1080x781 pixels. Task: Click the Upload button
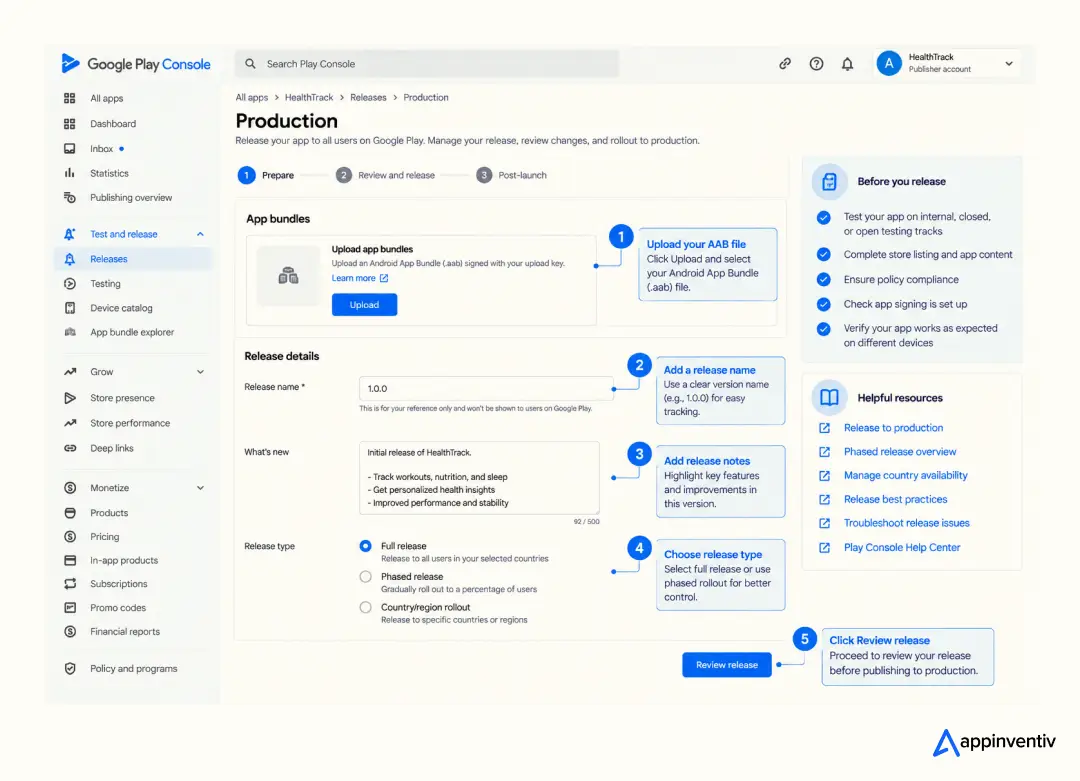click(x=364, y=304)
